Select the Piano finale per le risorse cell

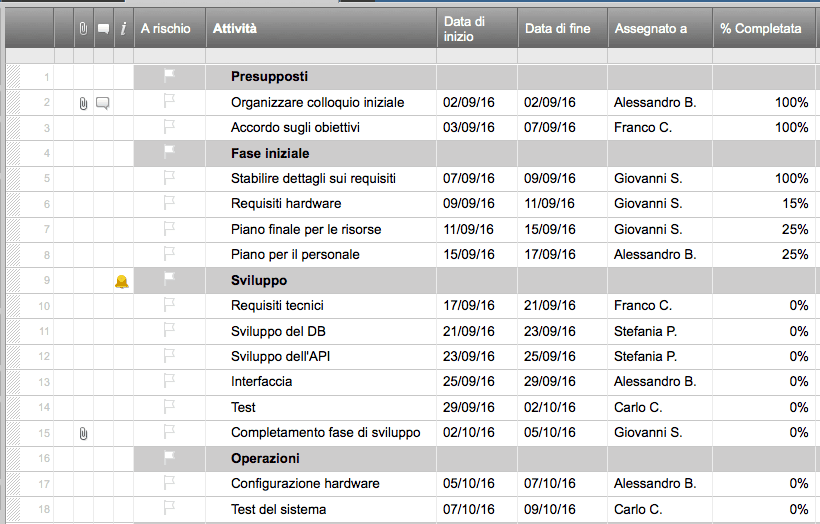click(321, 229)
